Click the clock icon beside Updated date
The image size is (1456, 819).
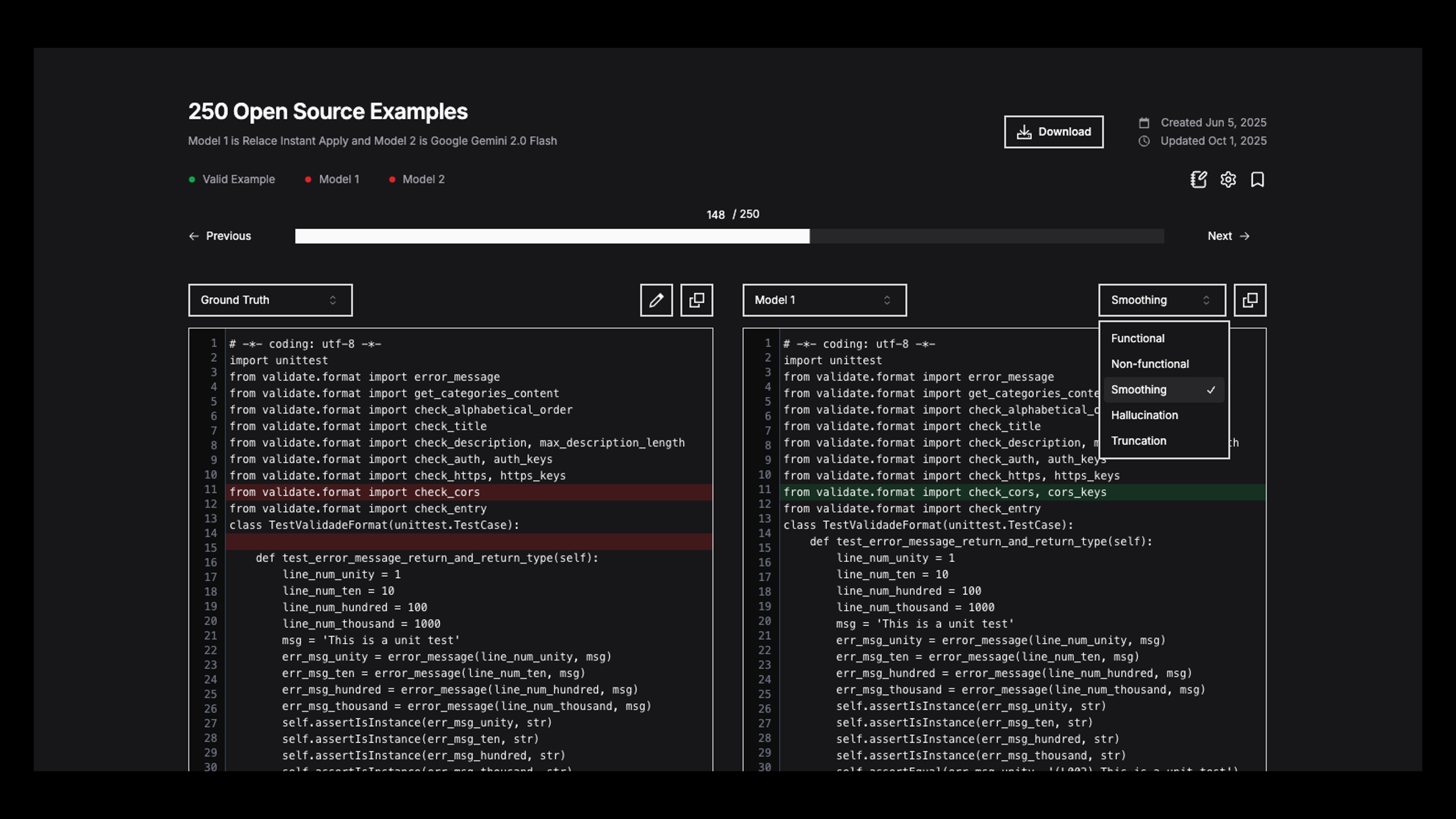click(x=1144, y=141)
